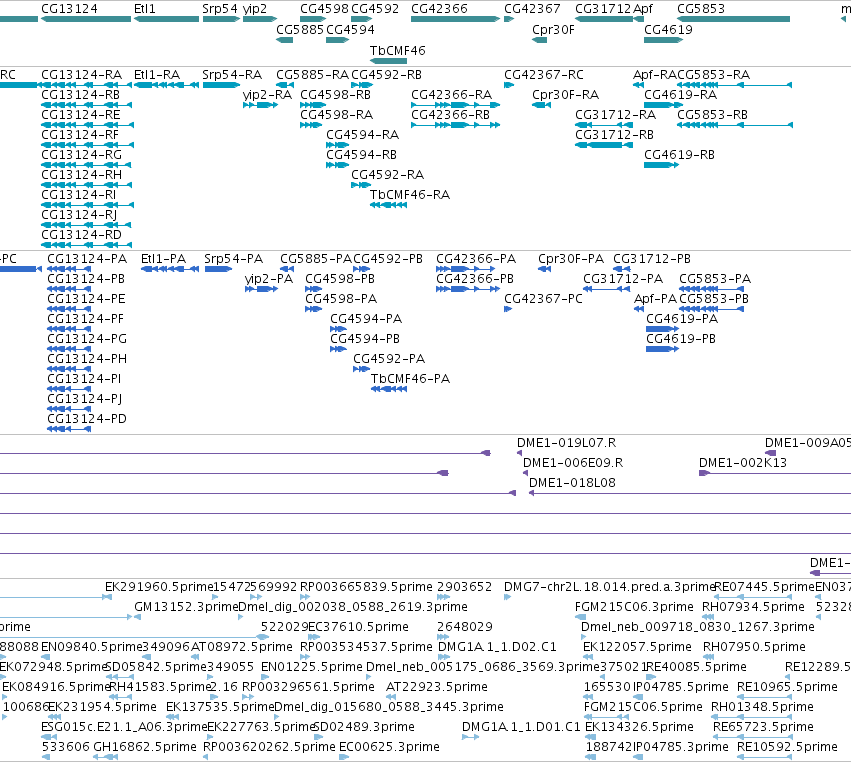
Task: Open protein yip2-PA
Action: [x=269, y=279]
